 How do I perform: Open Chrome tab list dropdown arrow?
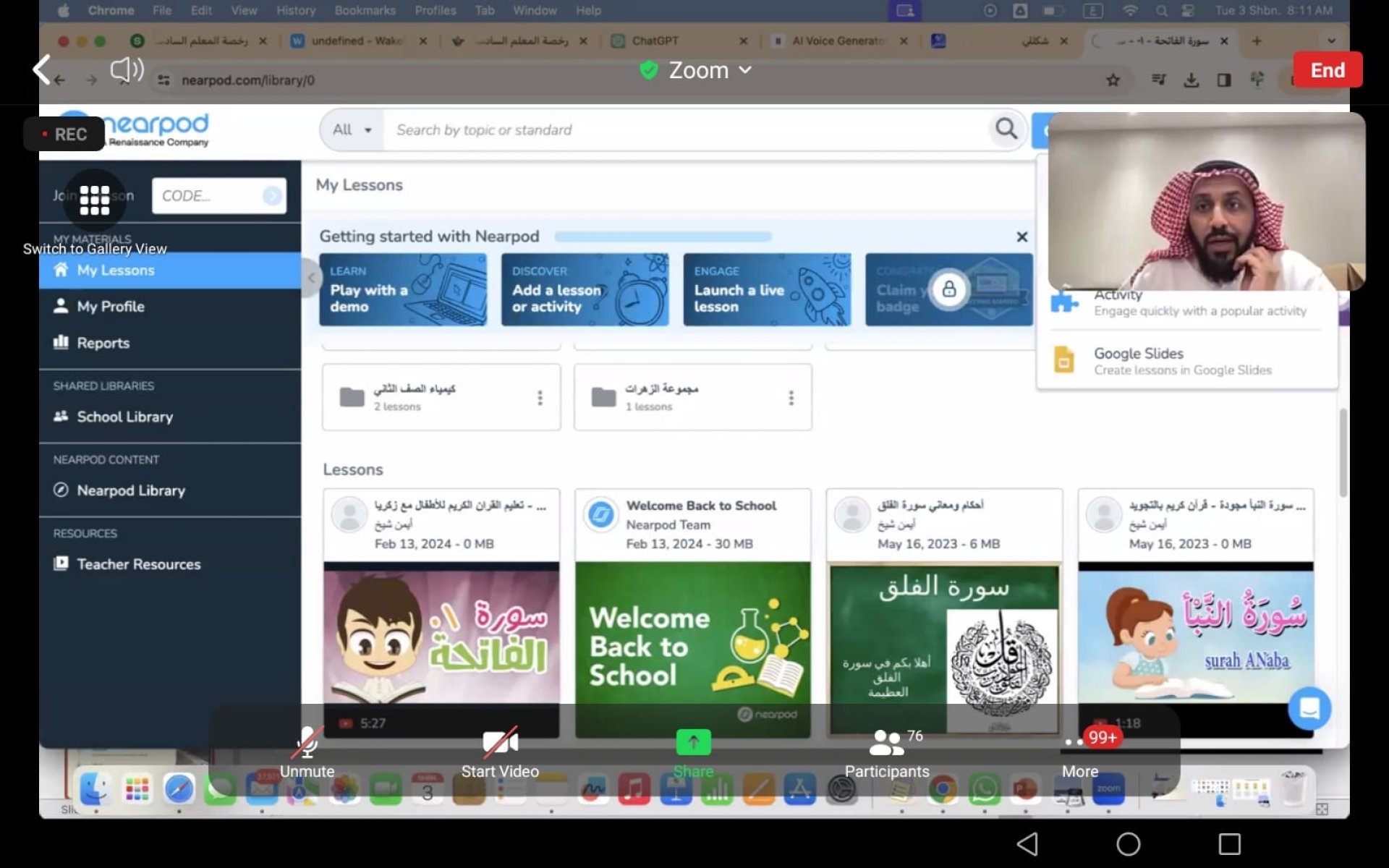pos(1331,41)
